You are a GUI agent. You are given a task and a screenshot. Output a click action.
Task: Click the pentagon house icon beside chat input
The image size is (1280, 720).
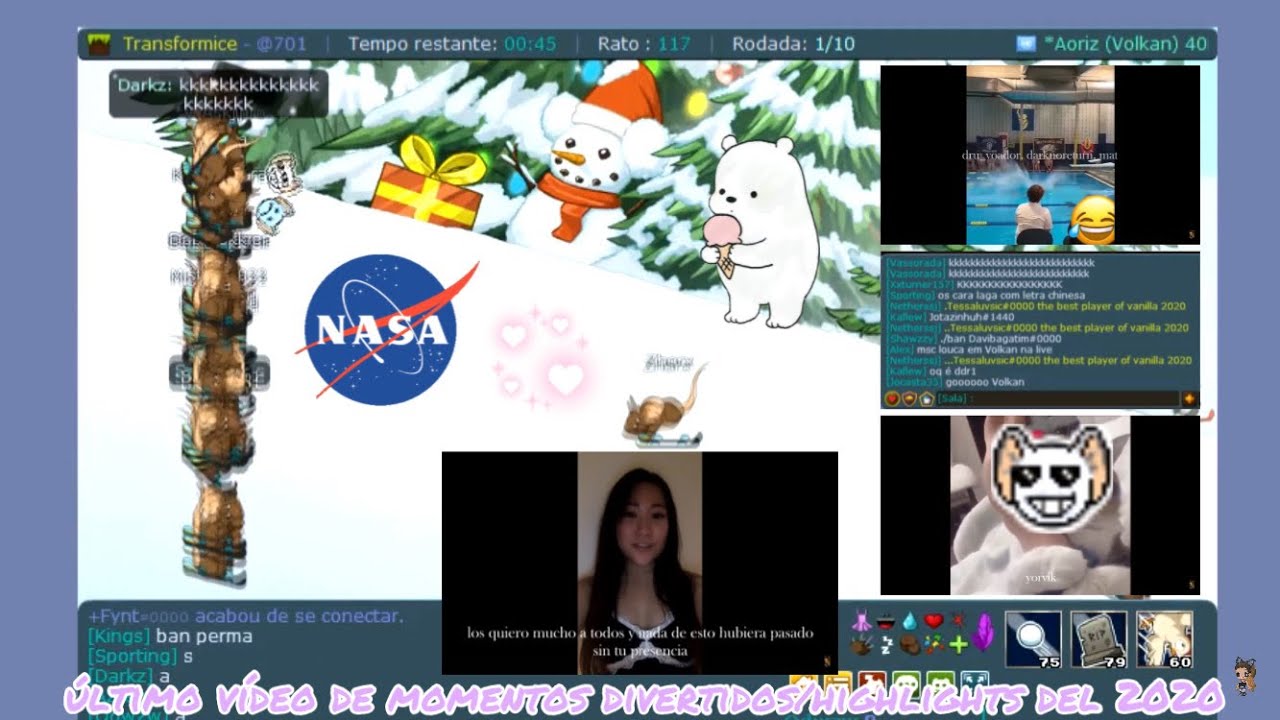pyautogui.click(x=927, y=398)
